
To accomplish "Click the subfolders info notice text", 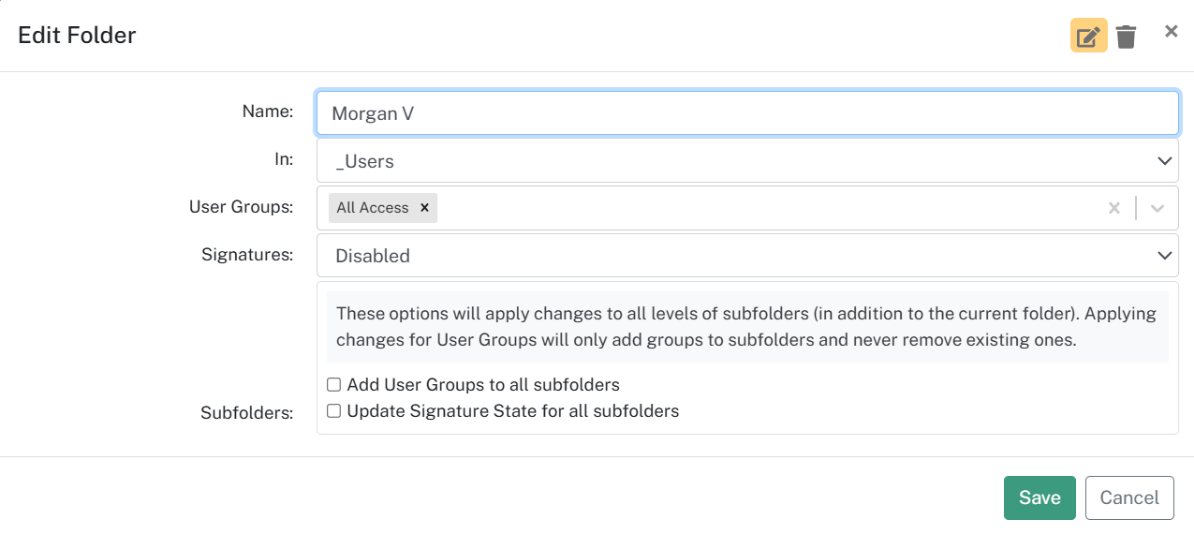I will point(747,327).
